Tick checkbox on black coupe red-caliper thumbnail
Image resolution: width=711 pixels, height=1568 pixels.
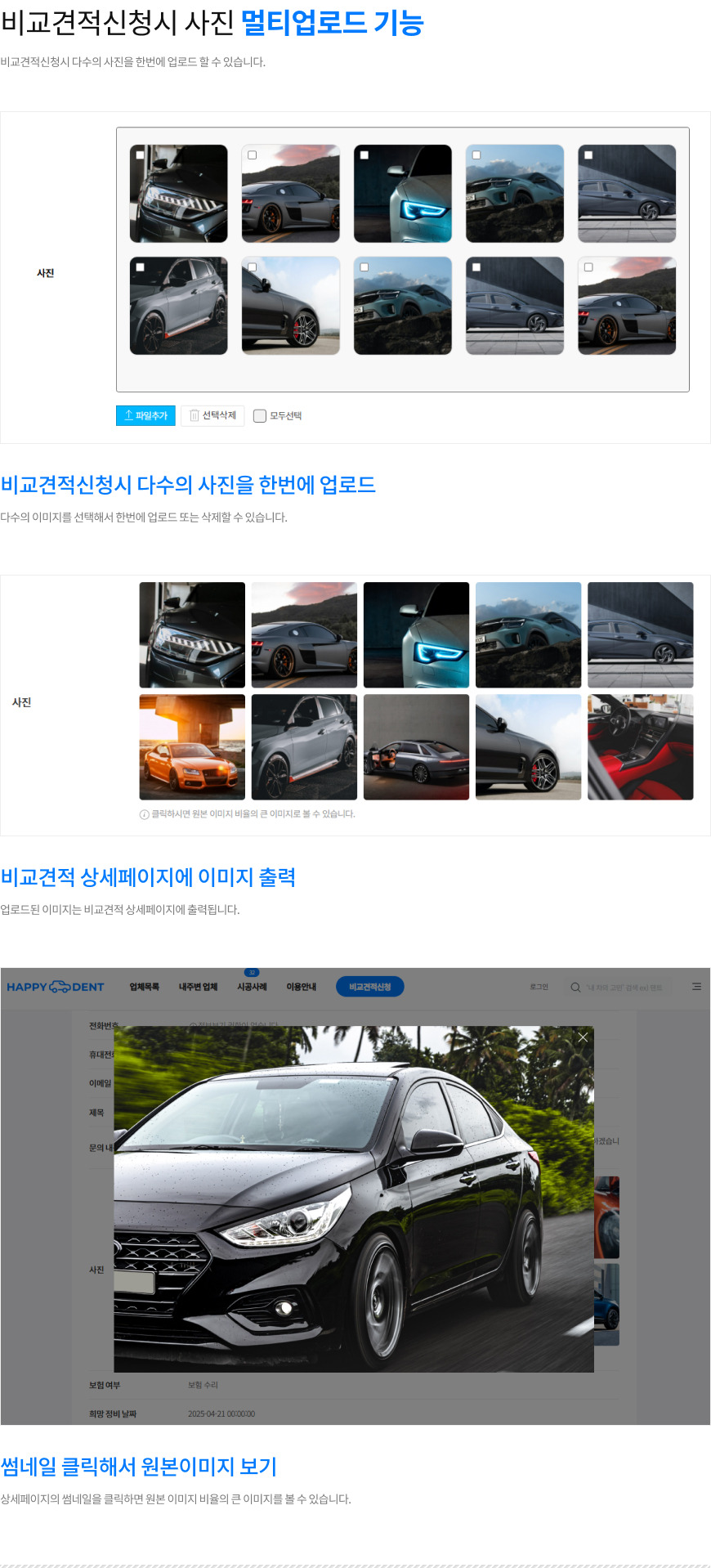pos(252,267)
